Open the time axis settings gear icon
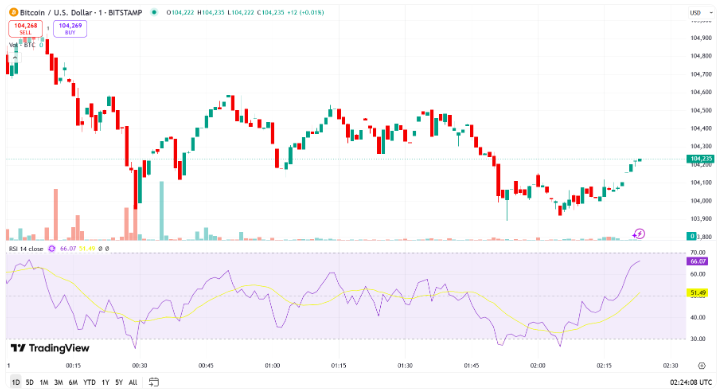722x390 pixels. (x=702, y=366)
